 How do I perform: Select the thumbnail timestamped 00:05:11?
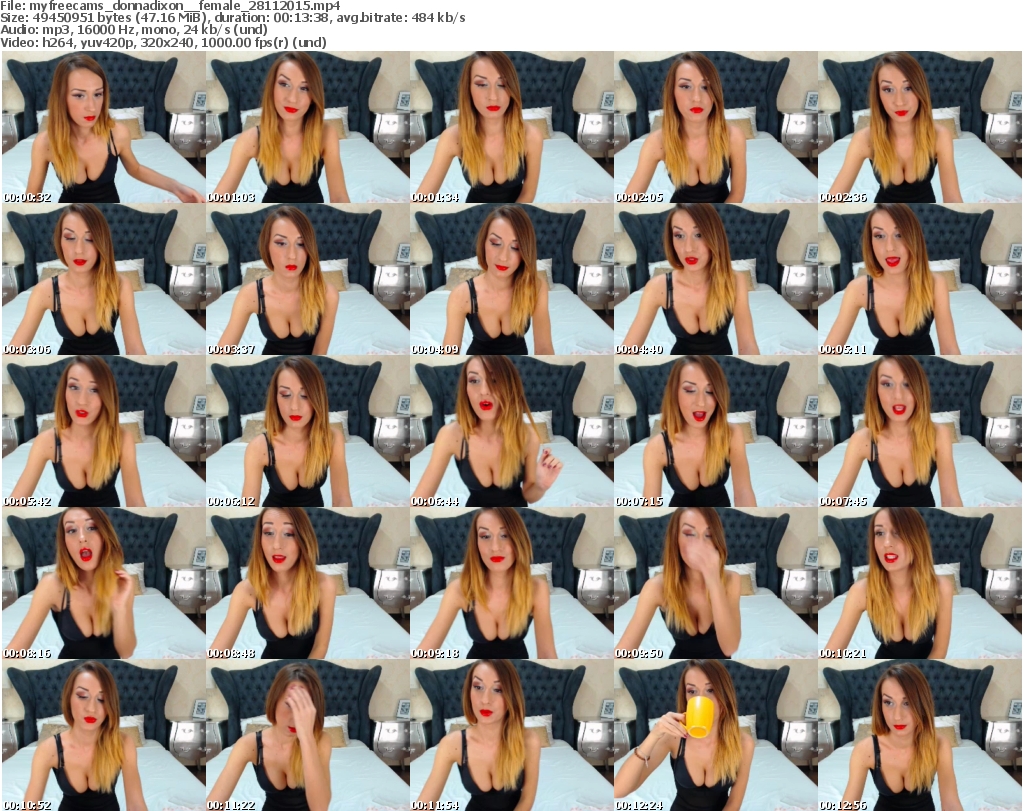coord(920,279)
